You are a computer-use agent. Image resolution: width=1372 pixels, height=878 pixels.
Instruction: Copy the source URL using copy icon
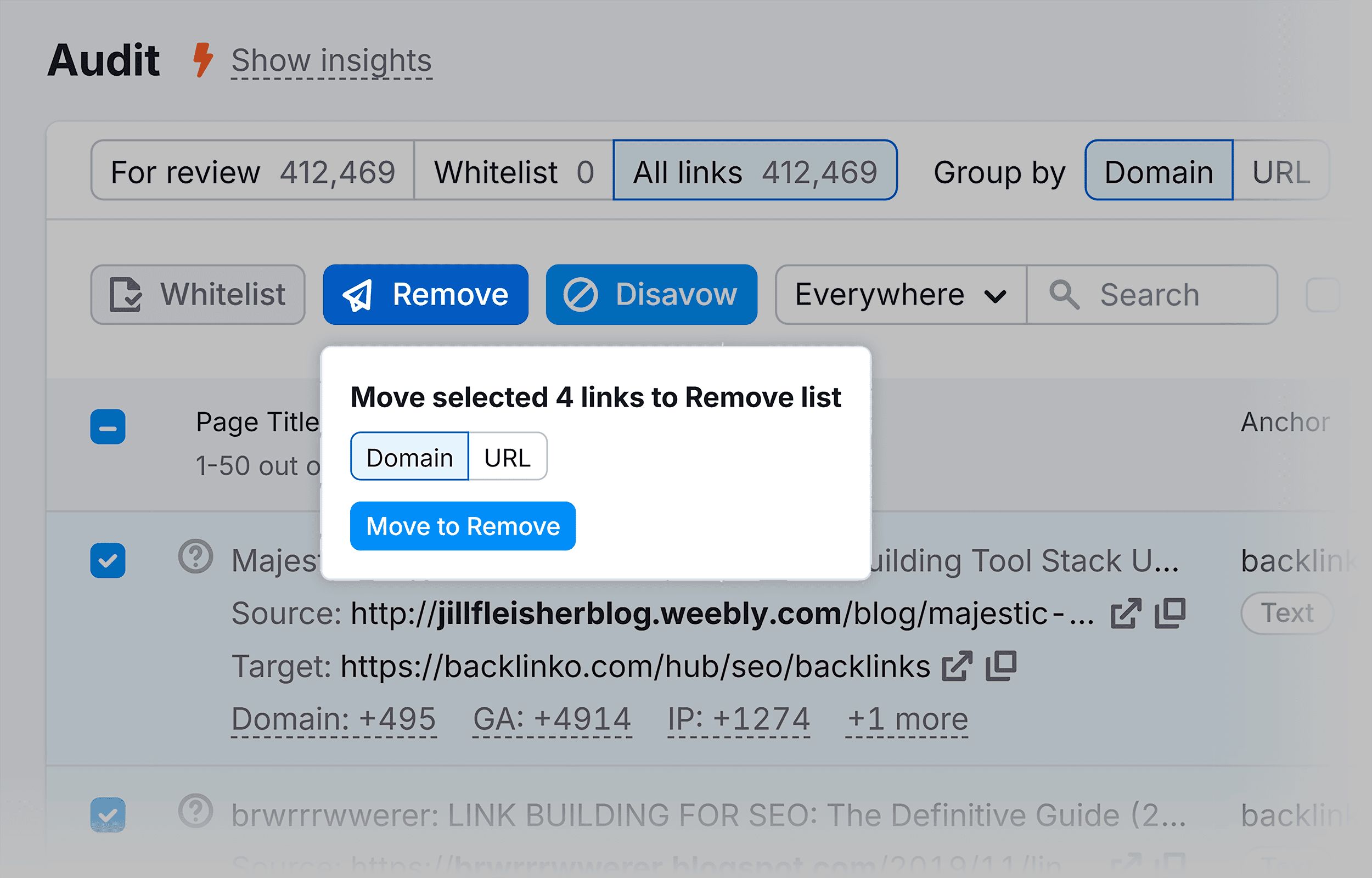1169,613
